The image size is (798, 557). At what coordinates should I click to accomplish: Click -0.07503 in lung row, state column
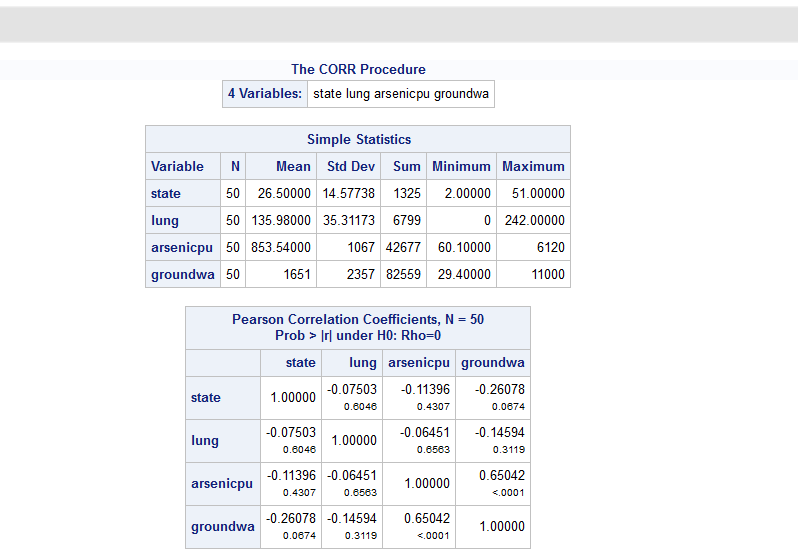tap(291, 433)
